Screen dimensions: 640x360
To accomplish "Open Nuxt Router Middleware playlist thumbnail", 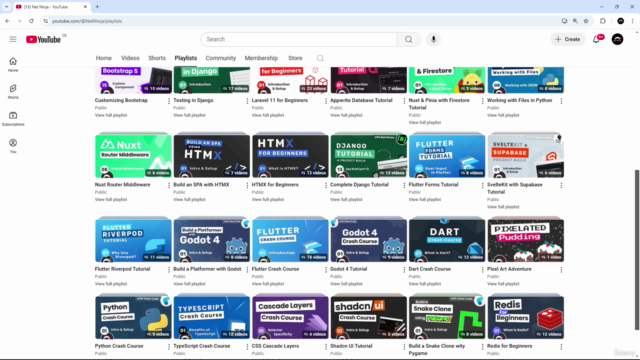I will pos(133,156).
